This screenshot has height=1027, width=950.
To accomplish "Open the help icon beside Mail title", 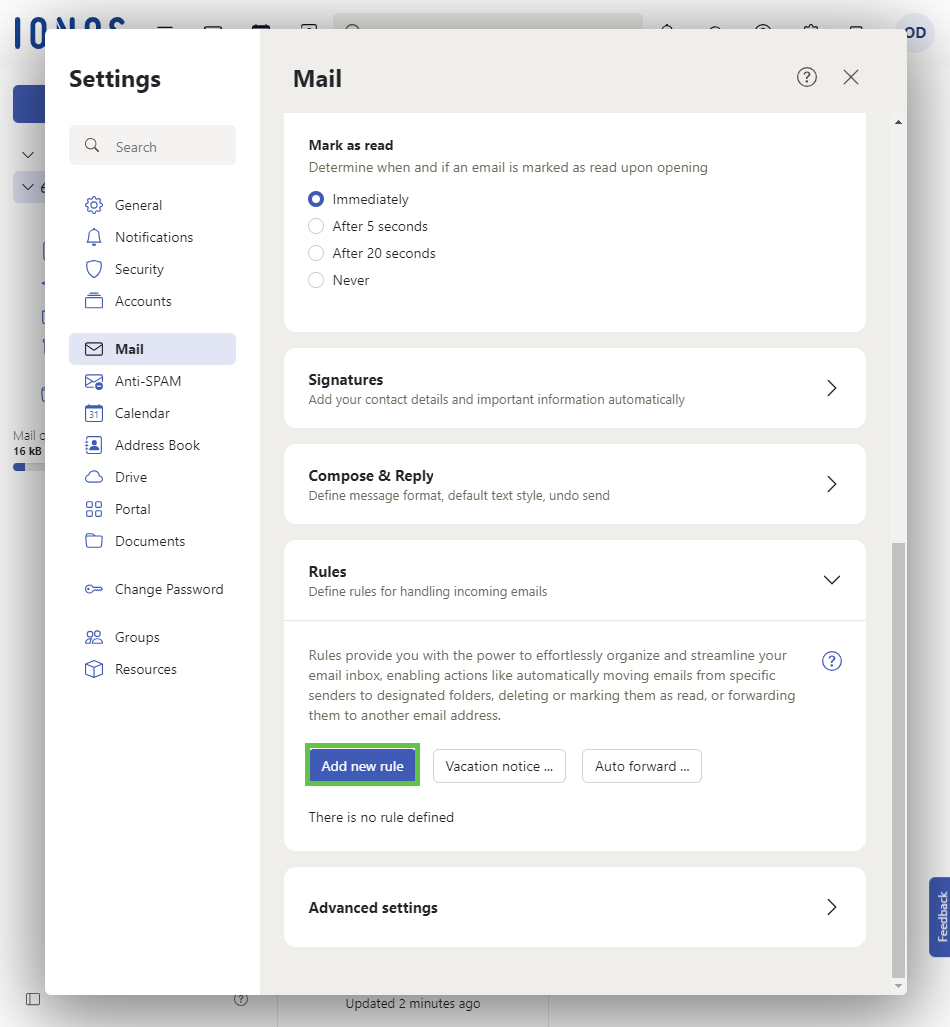I will pos(807,77).
